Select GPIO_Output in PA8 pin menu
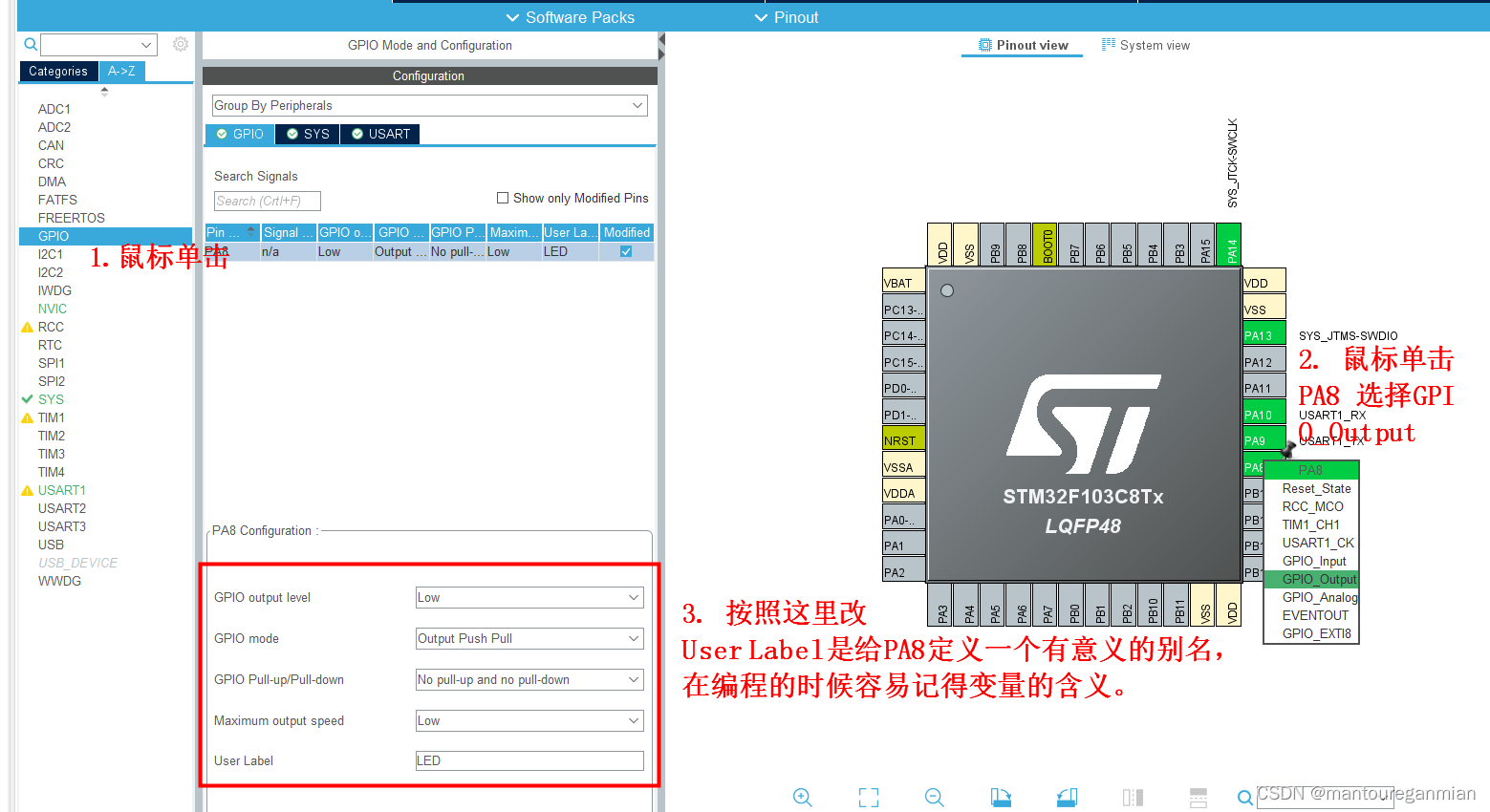This screenshot has width=1490, height=812. [1311, 579]
